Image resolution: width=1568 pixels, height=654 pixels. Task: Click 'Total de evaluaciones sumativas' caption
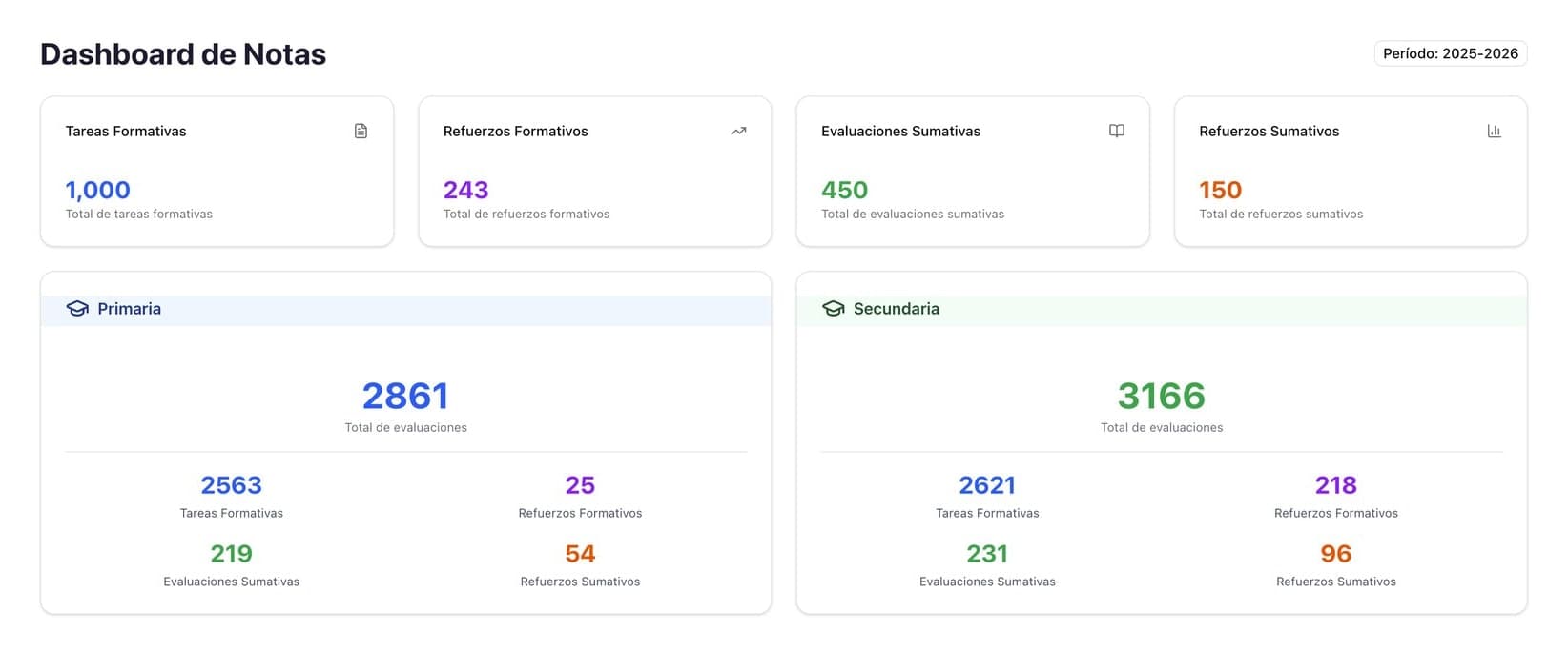tap(913, 215)
